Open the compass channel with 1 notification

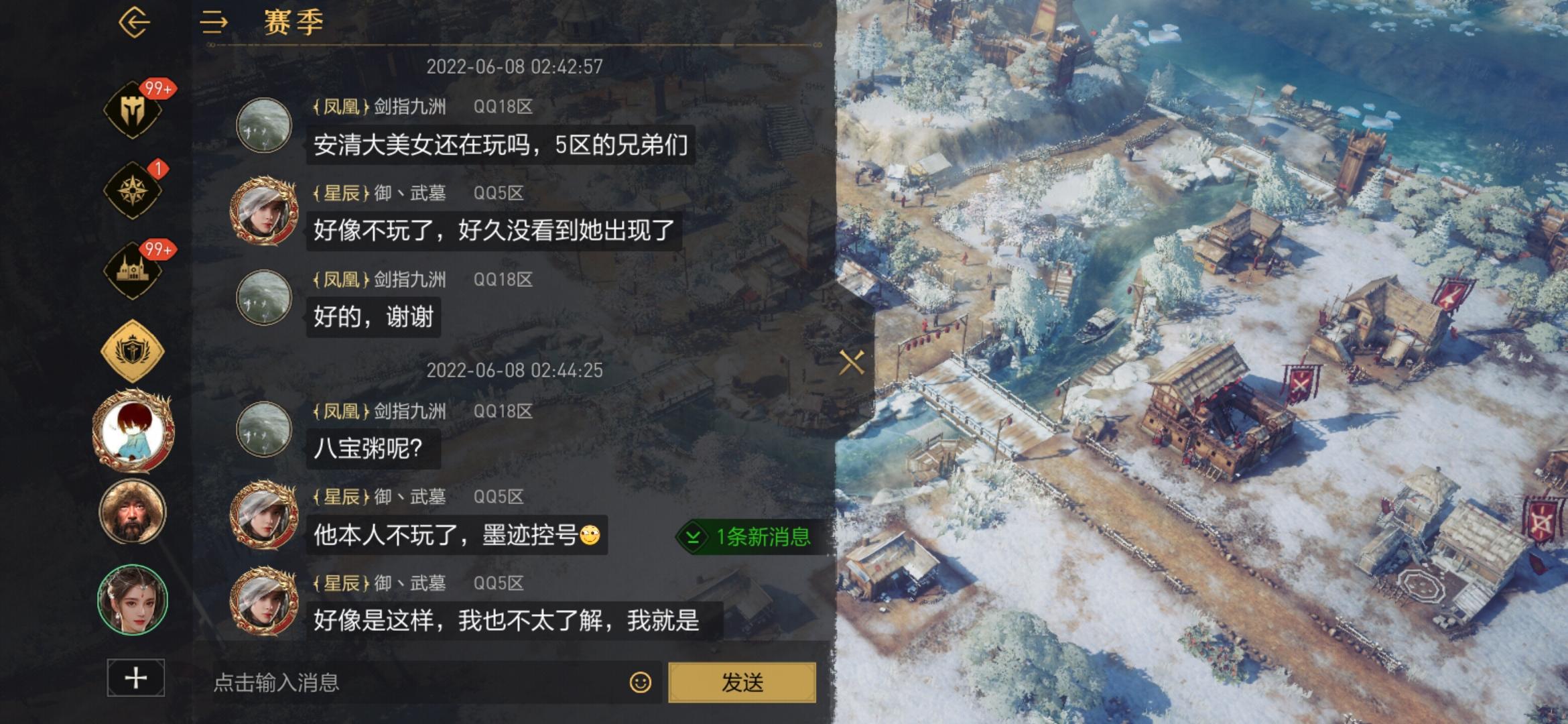133,191
